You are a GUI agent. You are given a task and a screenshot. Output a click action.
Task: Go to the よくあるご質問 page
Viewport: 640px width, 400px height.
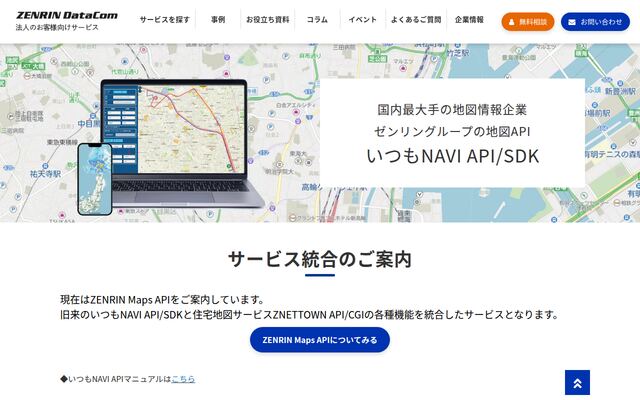416,20
